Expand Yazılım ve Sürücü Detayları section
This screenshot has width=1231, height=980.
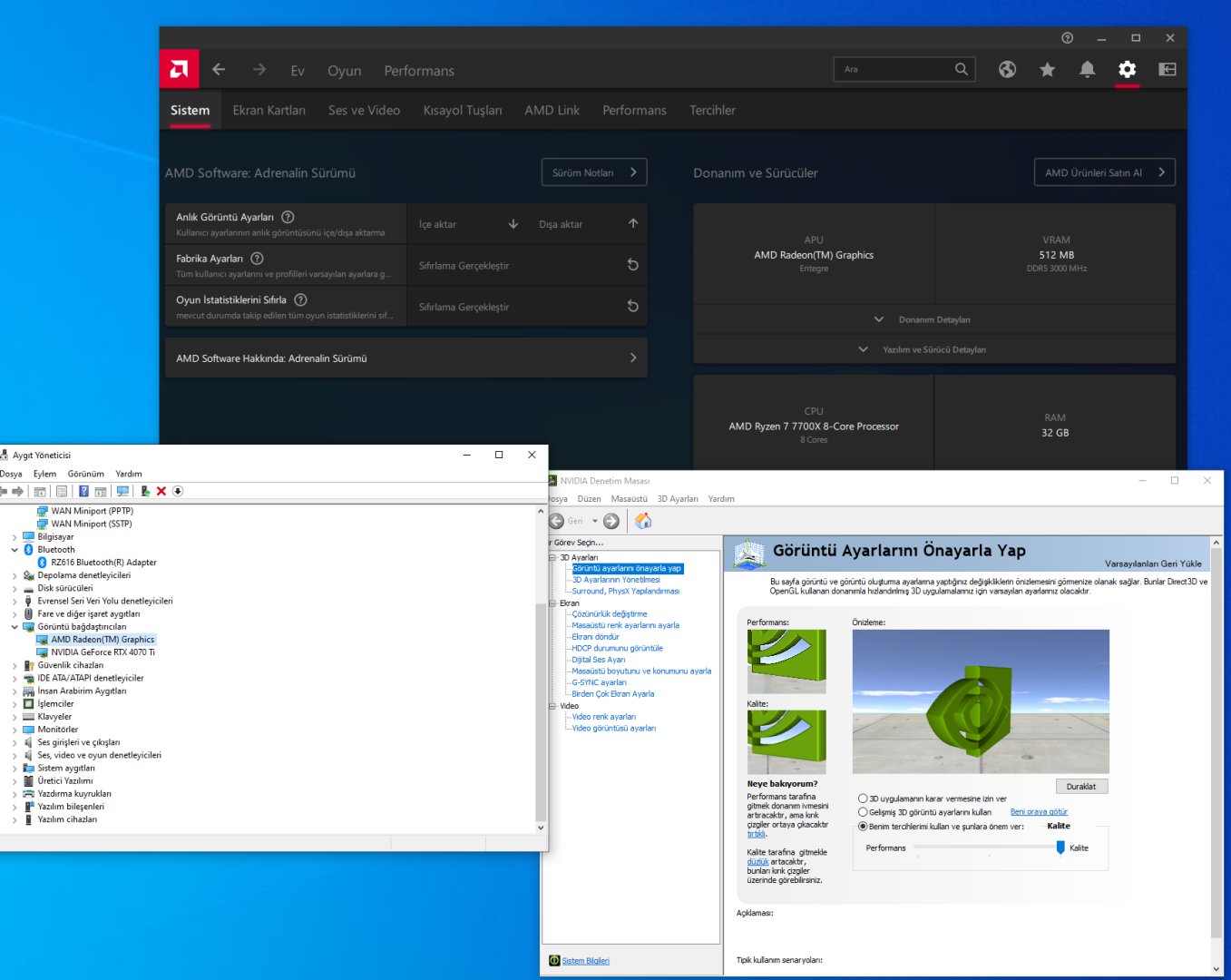pos(934,349)
